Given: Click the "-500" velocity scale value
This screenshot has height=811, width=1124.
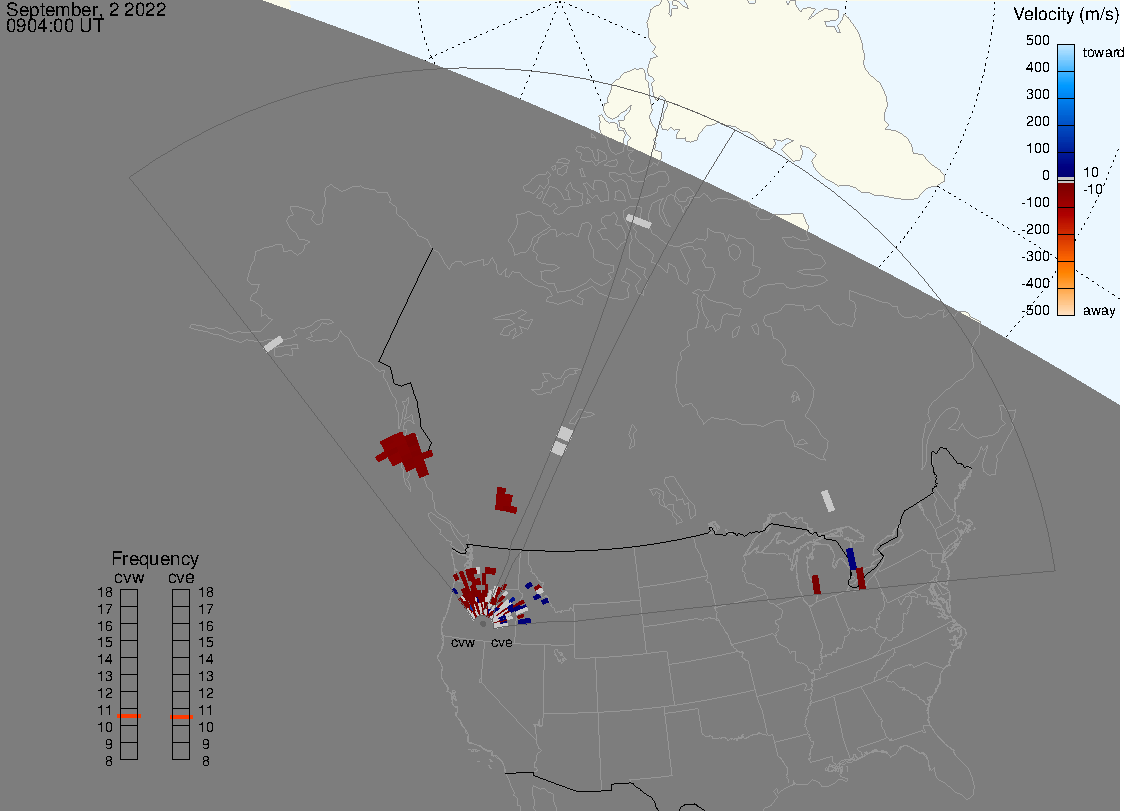Looking at the screenshot, I should 1035,310.
